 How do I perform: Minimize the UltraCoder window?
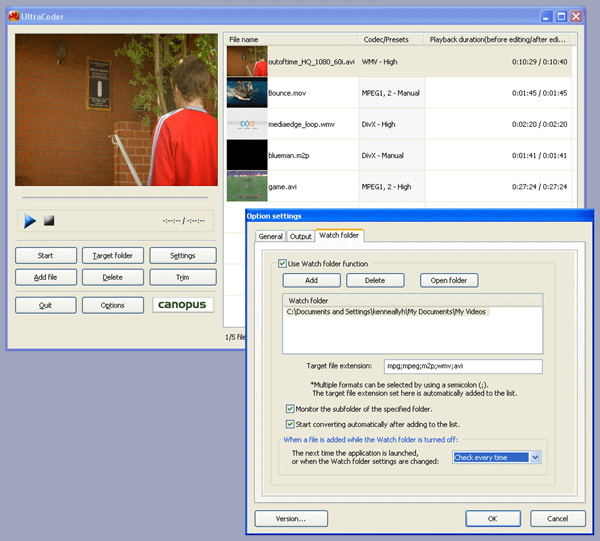click(546, 16)
